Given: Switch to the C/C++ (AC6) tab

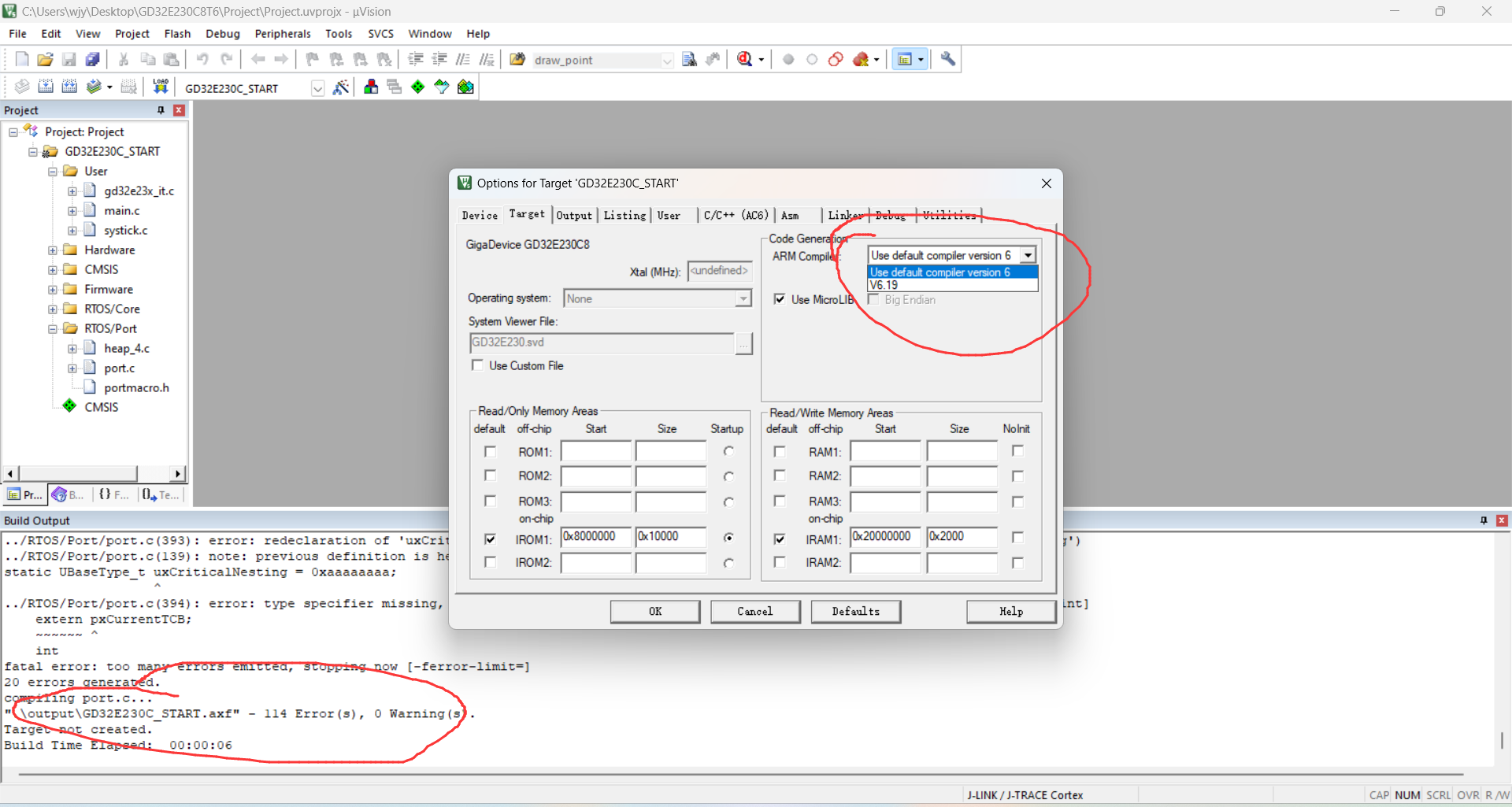Looking at the screenshot, I should (x=735, y=215).
